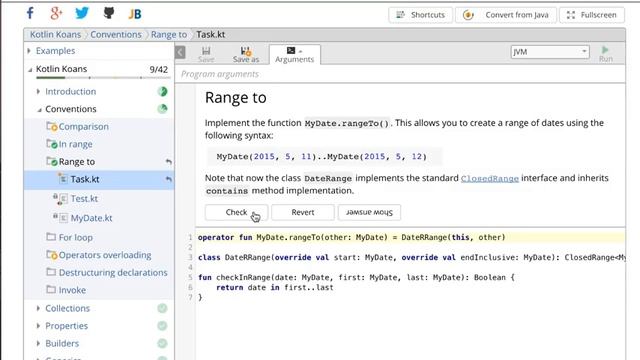Open the Facebook share icon
Viewport: 640px width, 360px height.
click(x=30, y=13)
